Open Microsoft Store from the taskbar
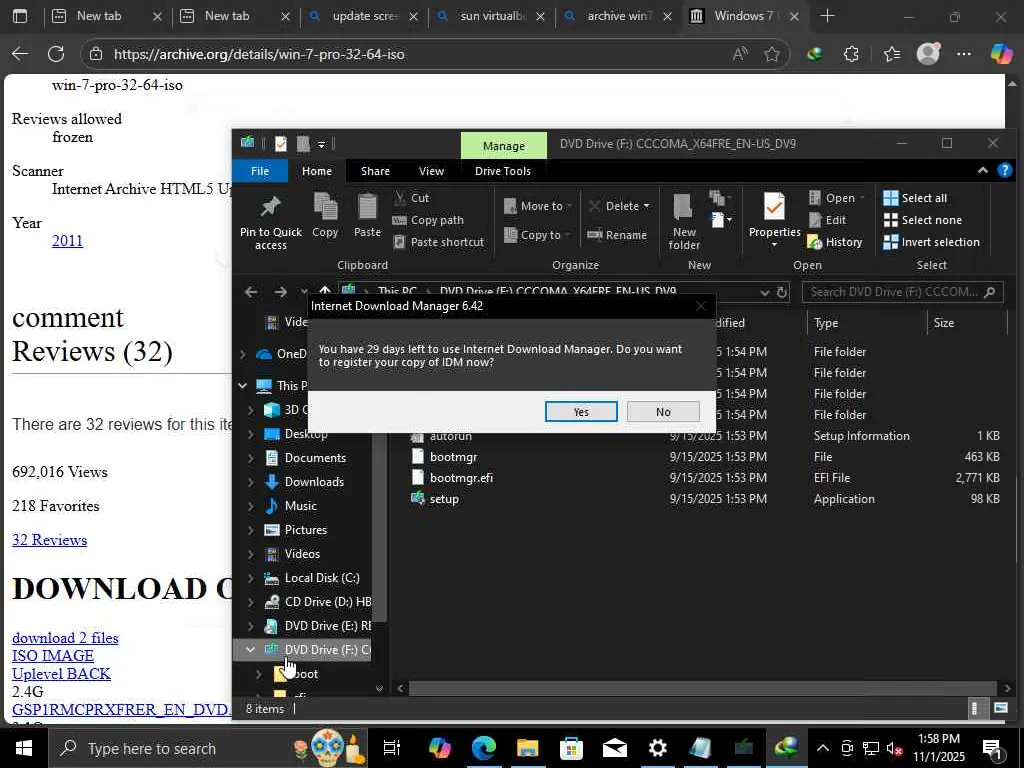The image size is (1024, 768). pyautogui.click(x=571, y=748)
